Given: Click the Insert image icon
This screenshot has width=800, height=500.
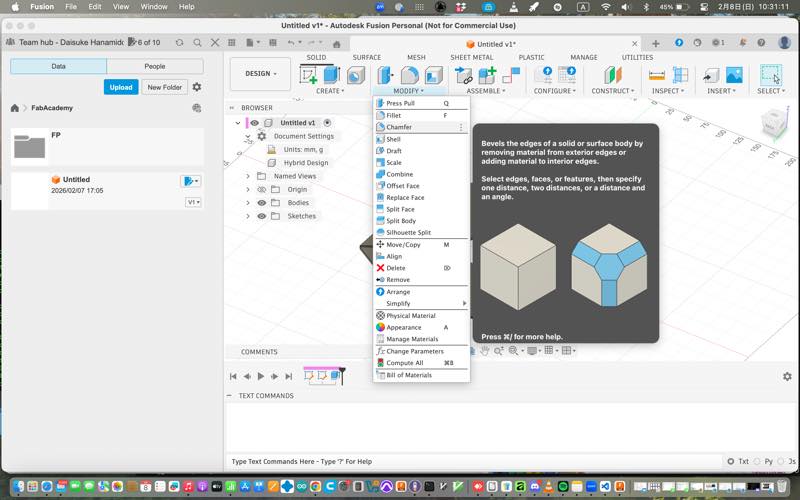Looking at the screenshot, I should click(x=734, y=75).
